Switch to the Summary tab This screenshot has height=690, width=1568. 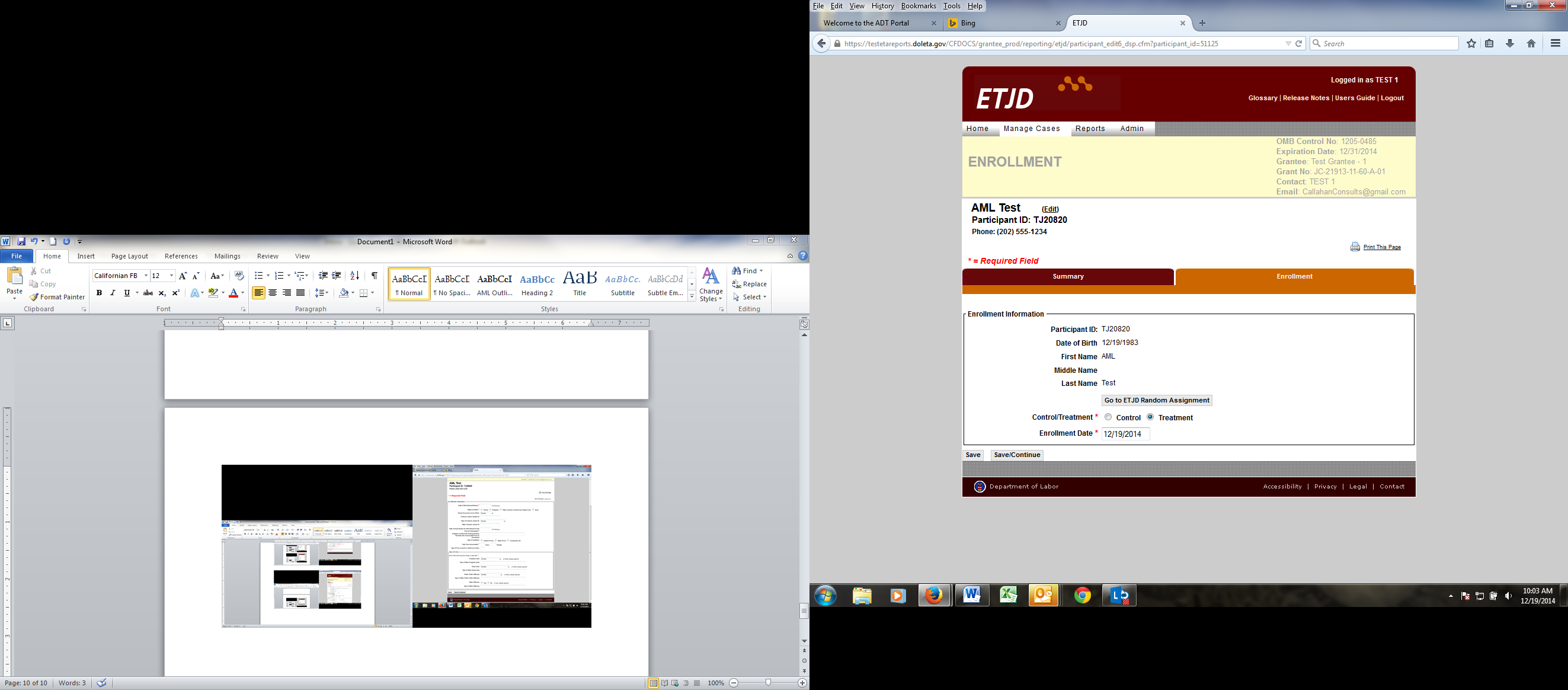coord(1068,276)
